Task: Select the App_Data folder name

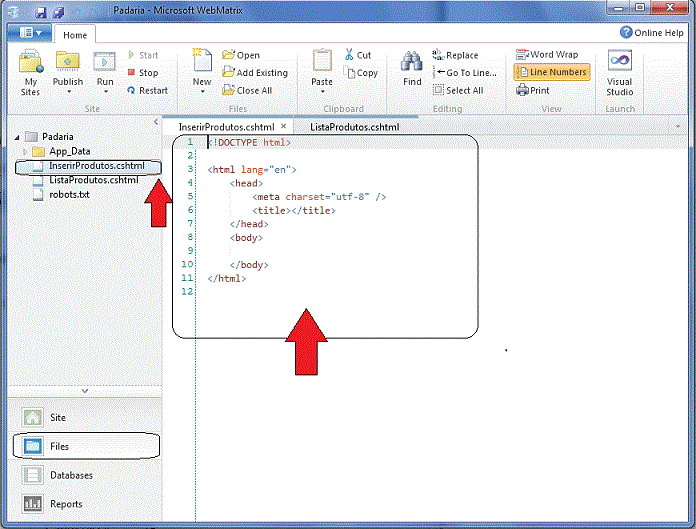Action: pyautogui.click(x=70, y=151)
